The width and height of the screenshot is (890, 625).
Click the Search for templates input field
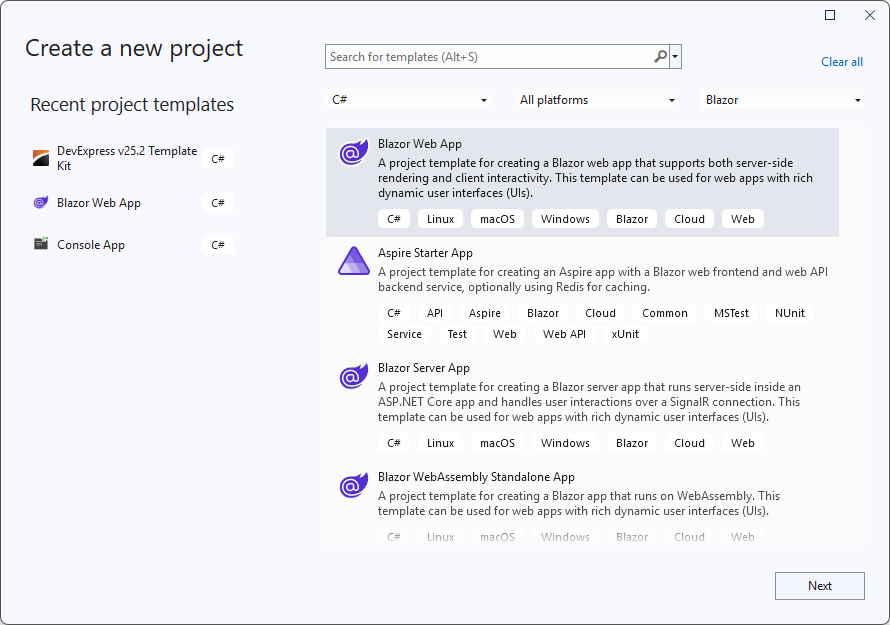(x=480, y=56)
